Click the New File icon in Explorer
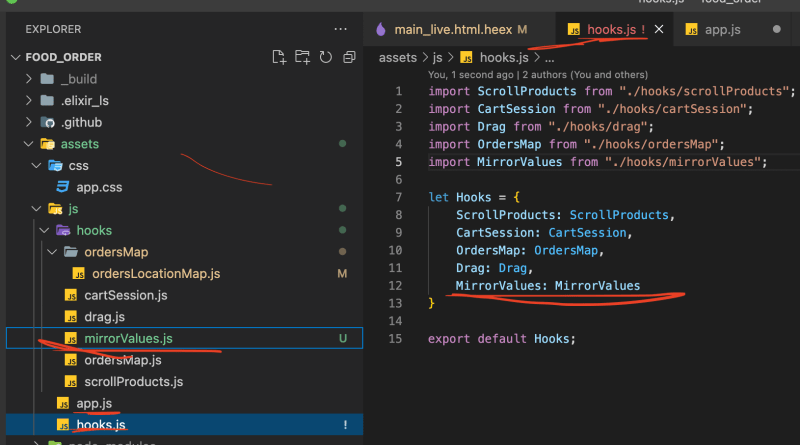Image resolution: width=800 pixels, height=445 pixels. 279,57
